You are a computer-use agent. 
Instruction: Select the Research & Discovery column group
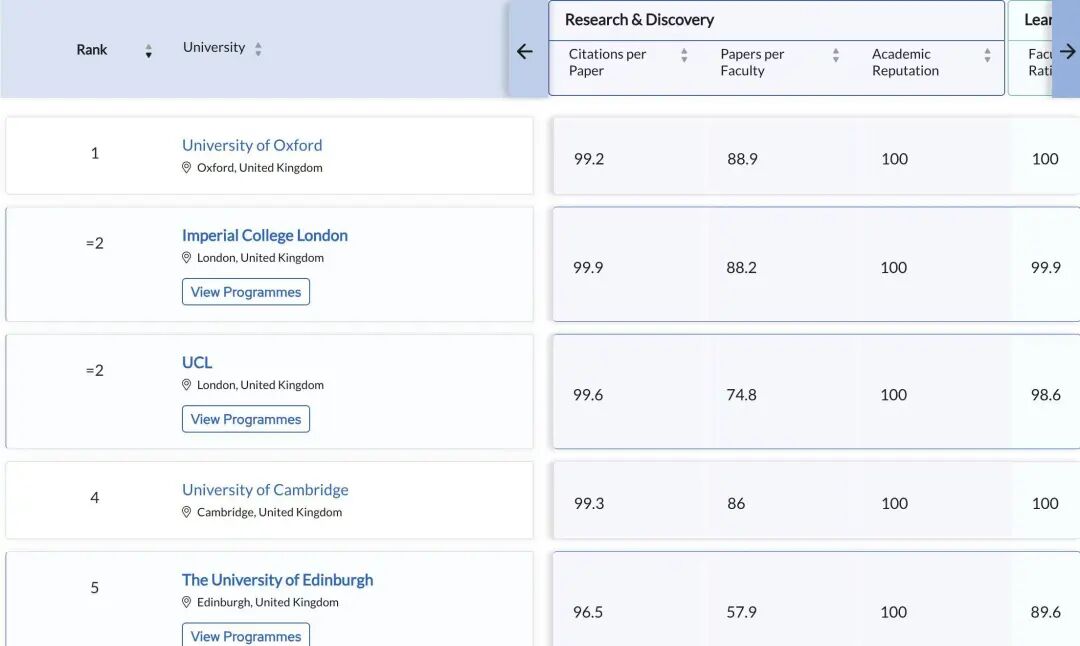click(640, 20)
